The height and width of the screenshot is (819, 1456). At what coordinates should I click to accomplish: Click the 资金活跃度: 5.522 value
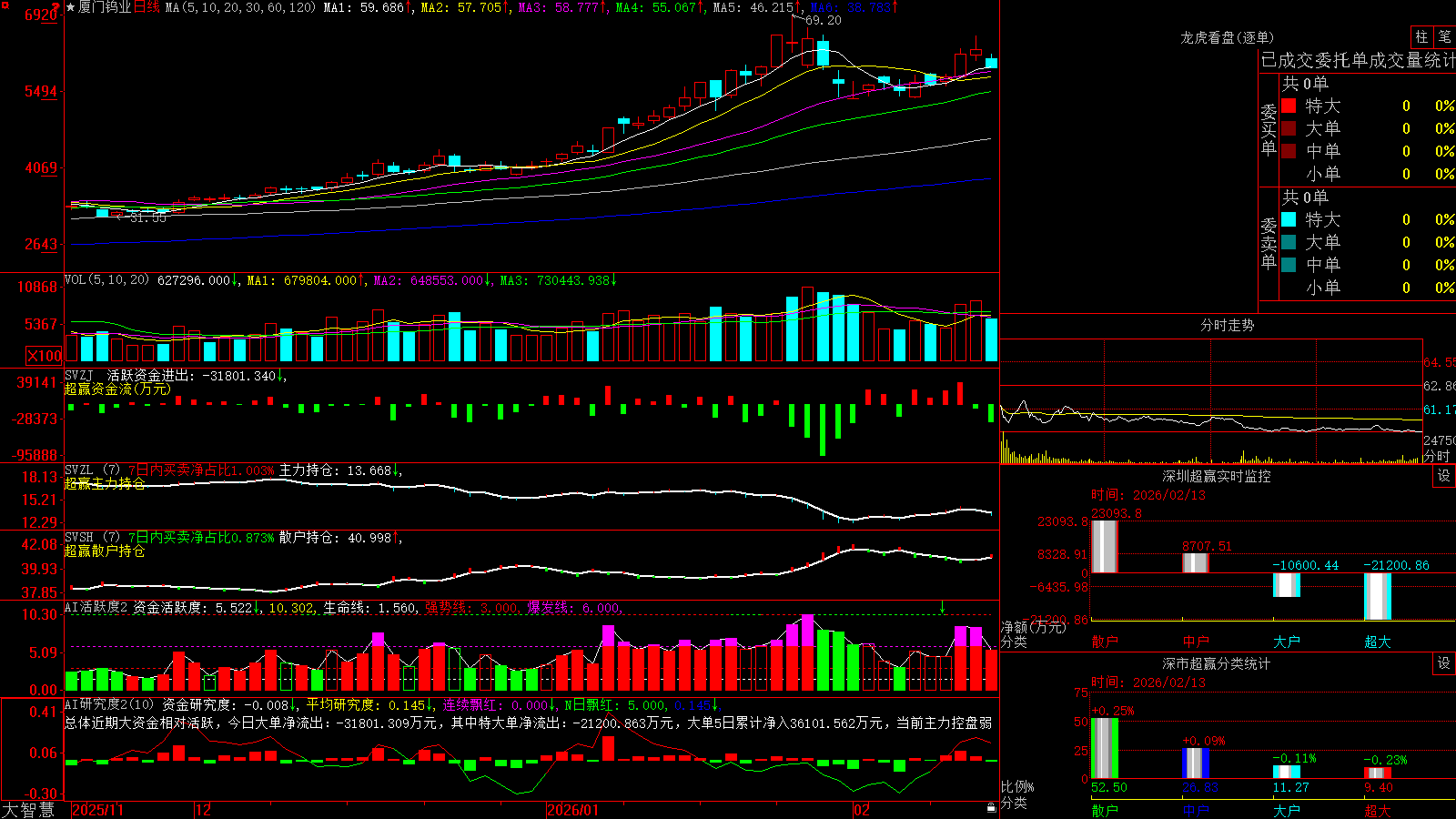[193, 607]
